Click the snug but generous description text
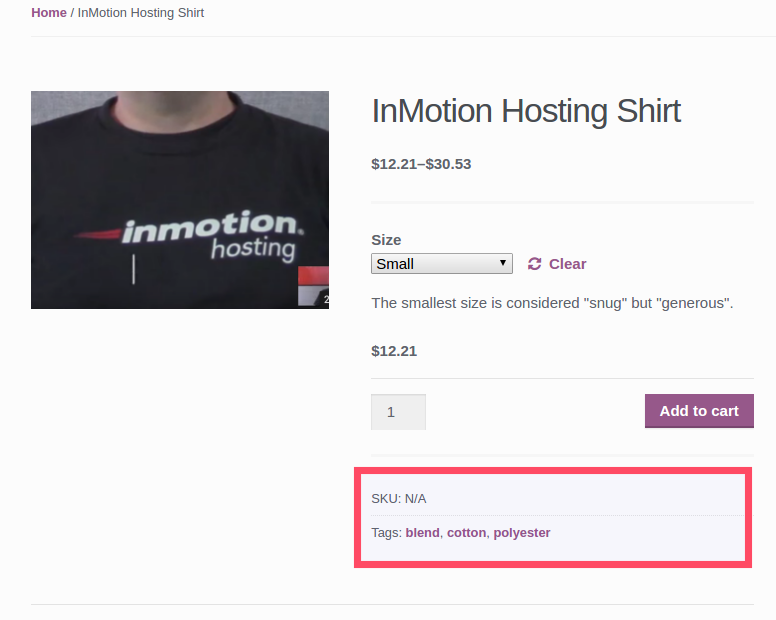 pyautogui.click(x=552, y=303)
